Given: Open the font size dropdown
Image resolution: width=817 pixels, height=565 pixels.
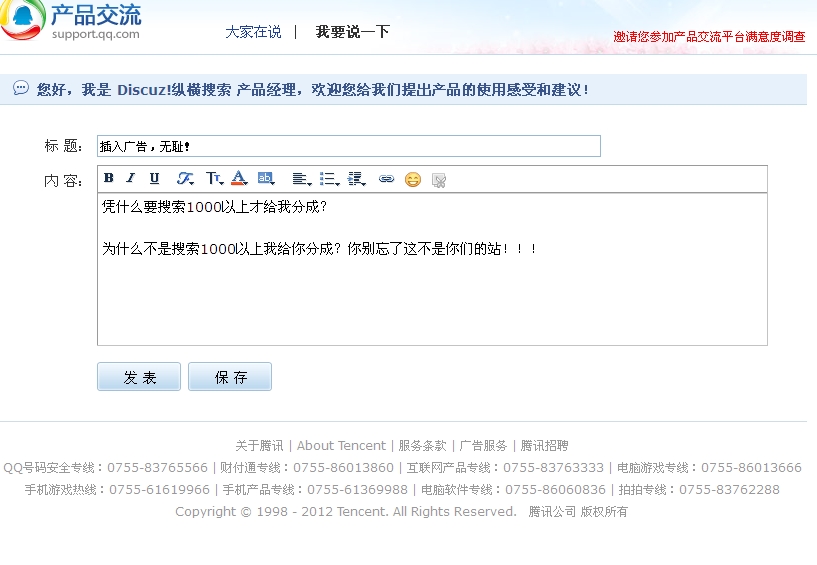Looking at the screenshot, I should (x=214, y=179).
